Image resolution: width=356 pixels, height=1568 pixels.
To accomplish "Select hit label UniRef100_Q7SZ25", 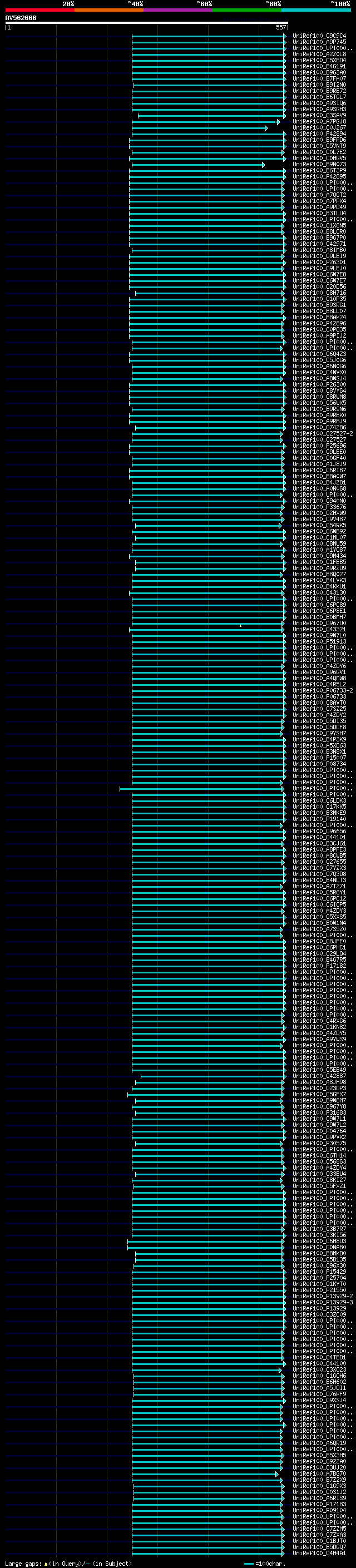I will [319, 709].
